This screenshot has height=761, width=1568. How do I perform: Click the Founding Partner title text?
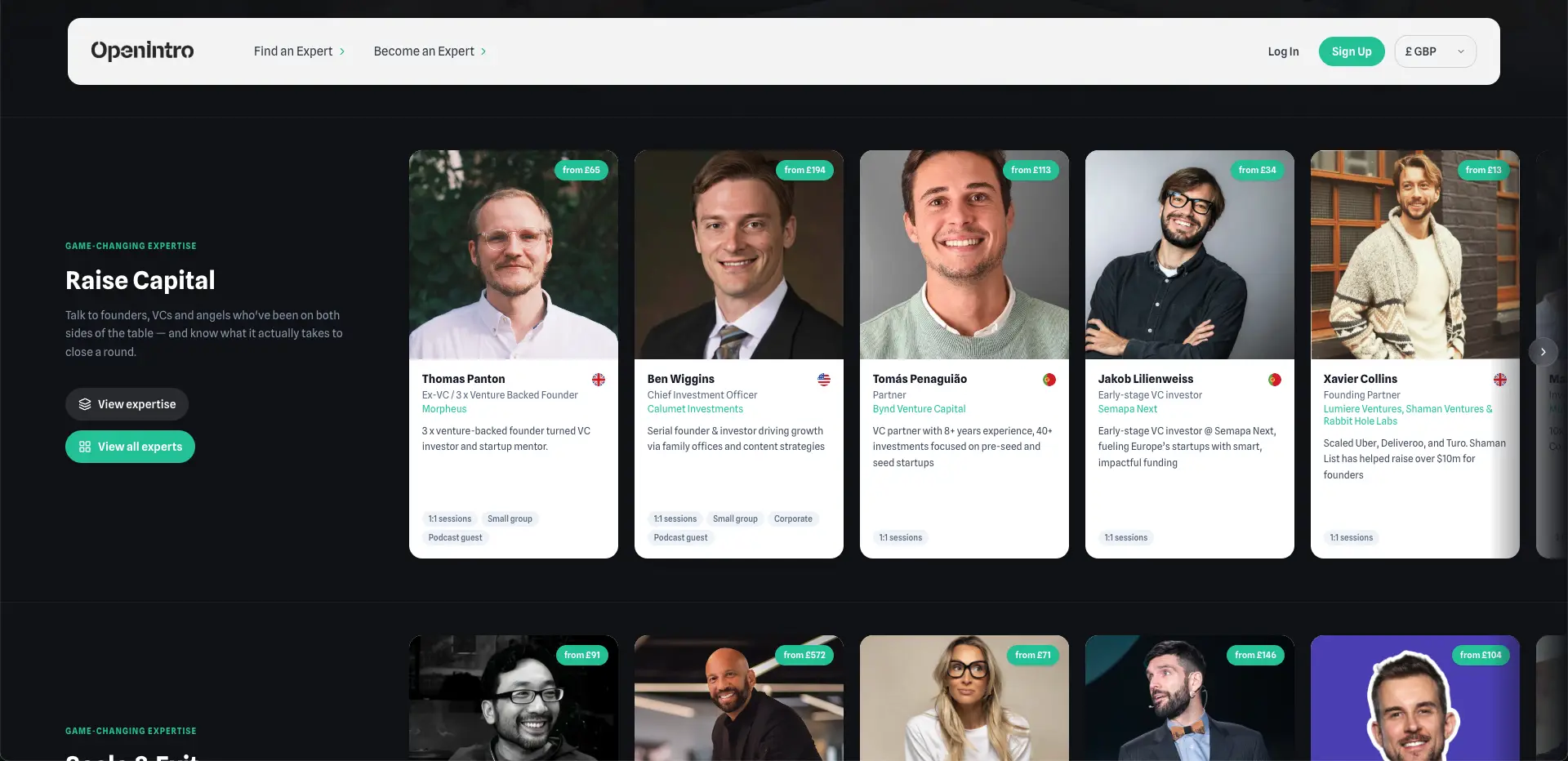(x=1361, y=395)
